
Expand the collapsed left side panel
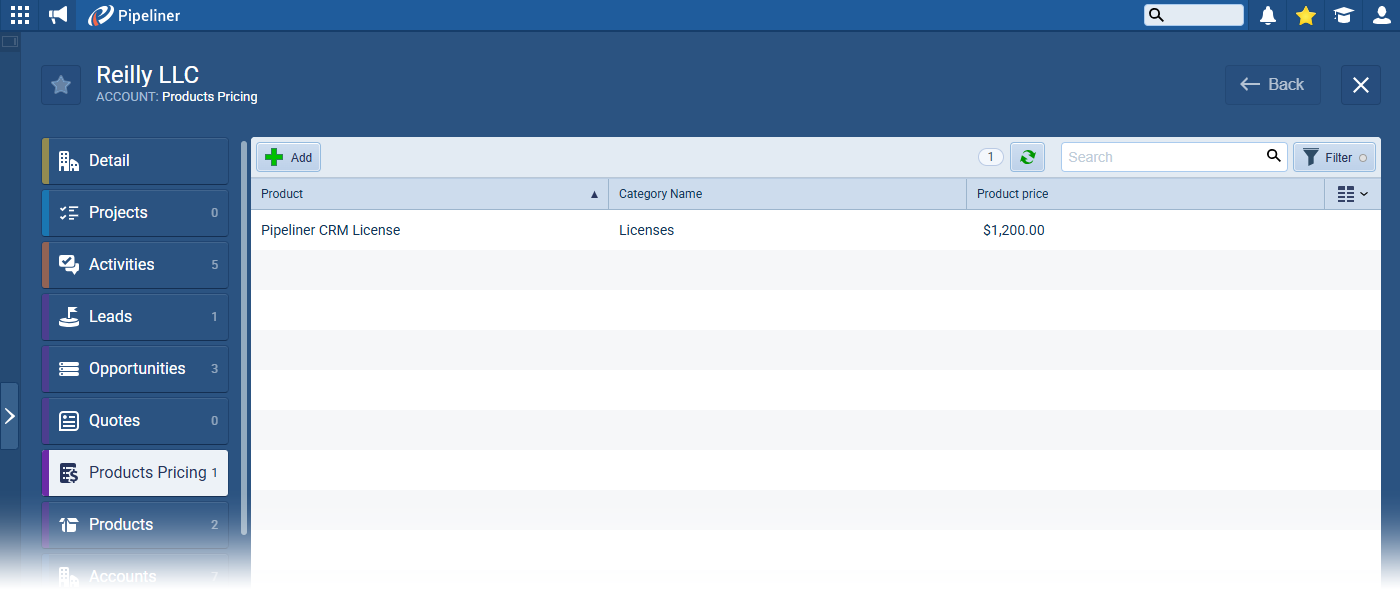(9, 416)
